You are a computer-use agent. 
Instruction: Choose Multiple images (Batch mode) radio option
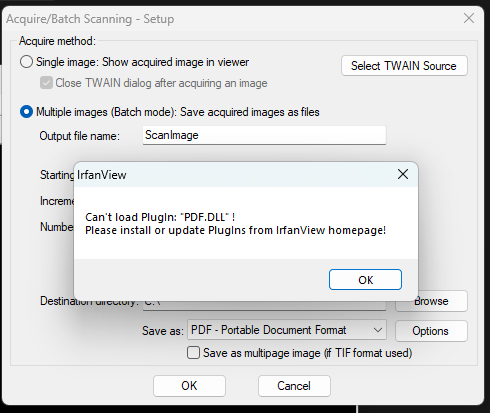pyautogui.click(x=26, y=112)
